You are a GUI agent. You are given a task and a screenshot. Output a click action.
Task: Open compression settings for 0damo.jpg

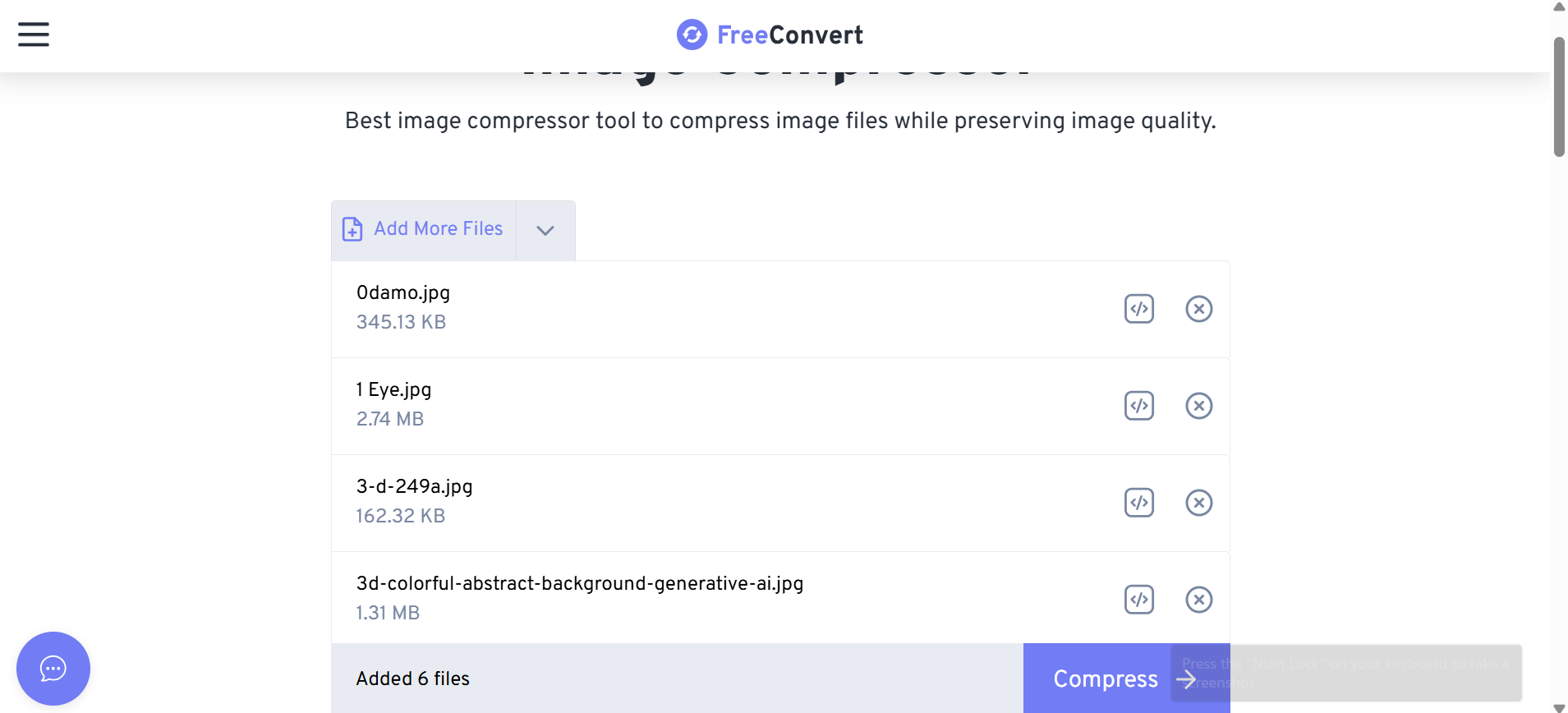1139,308
